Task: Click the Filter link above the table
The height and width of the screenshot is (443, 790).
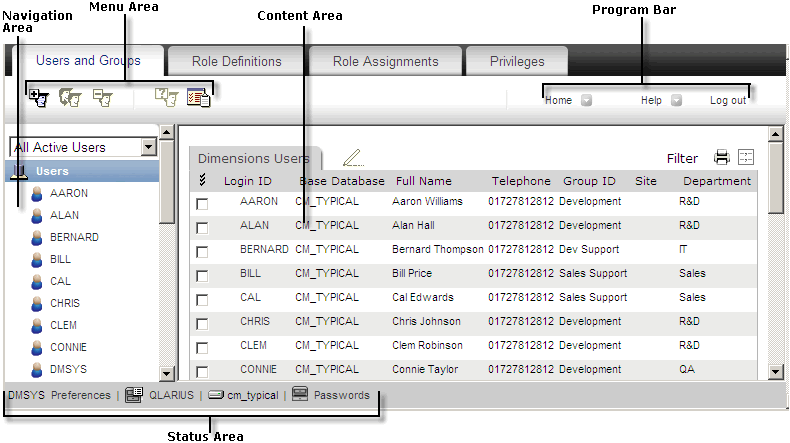Action: pyautogui.click(x=682, y=158)
